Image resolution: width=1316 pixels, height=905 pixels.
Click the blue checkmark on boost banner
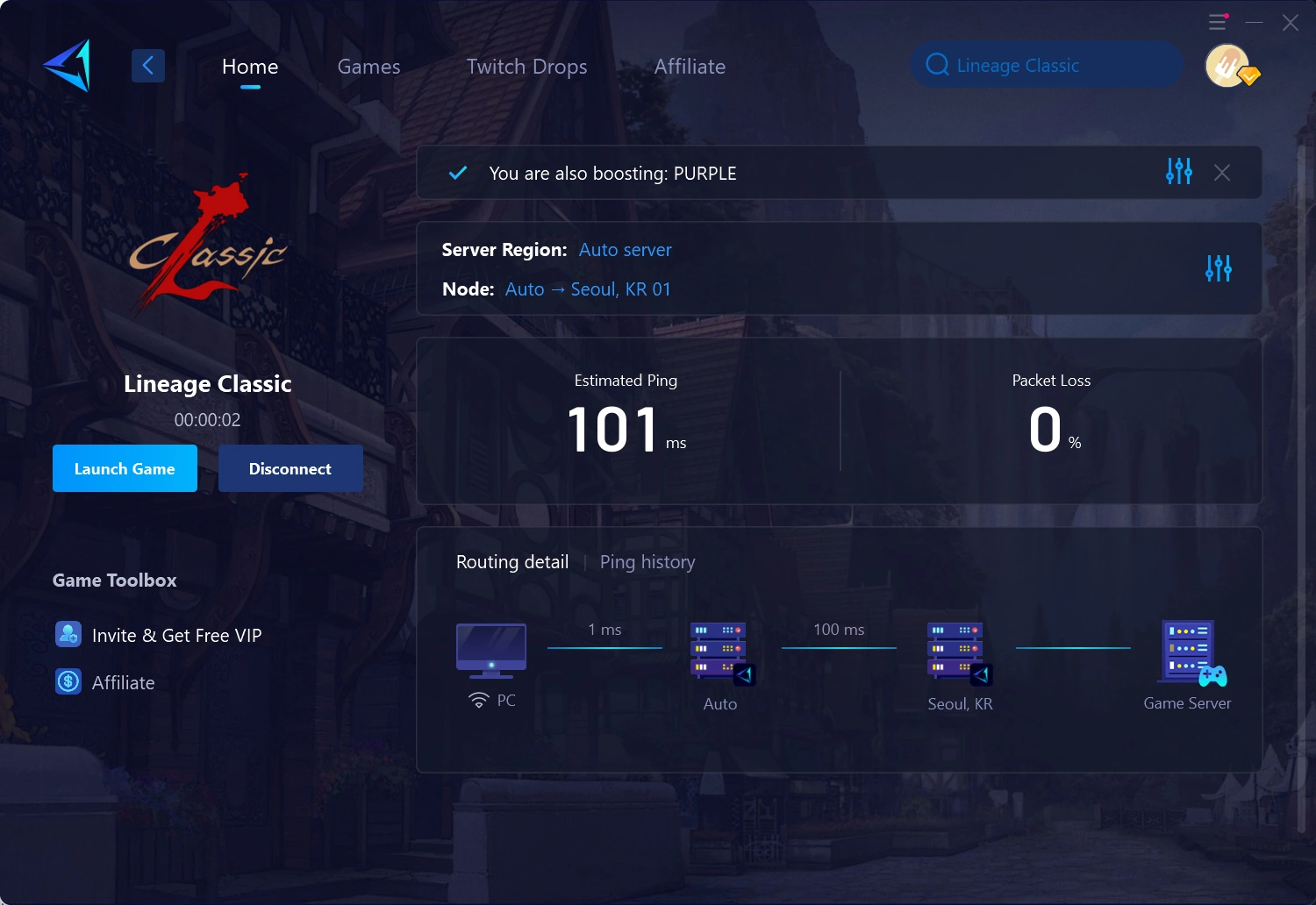(457, 173)
